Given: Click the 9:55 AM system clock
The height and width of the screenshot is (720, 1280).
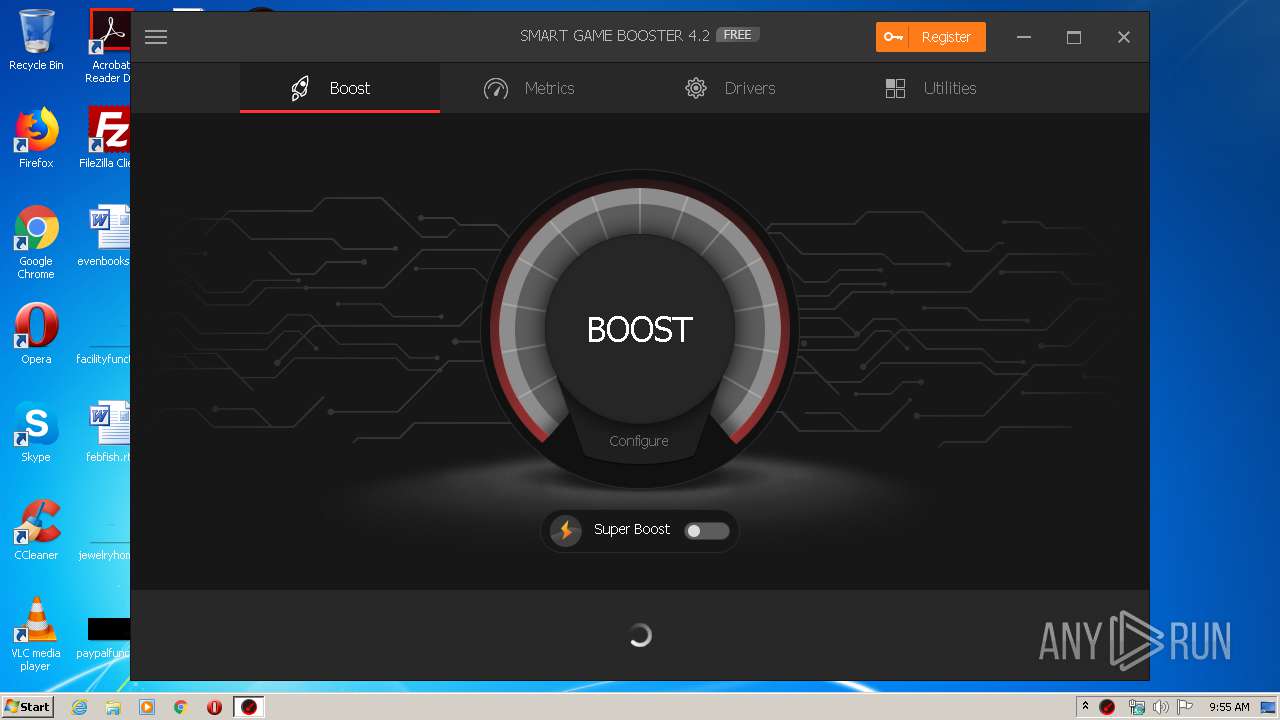Looking at the screenshot, I should tap(1229, 707).
